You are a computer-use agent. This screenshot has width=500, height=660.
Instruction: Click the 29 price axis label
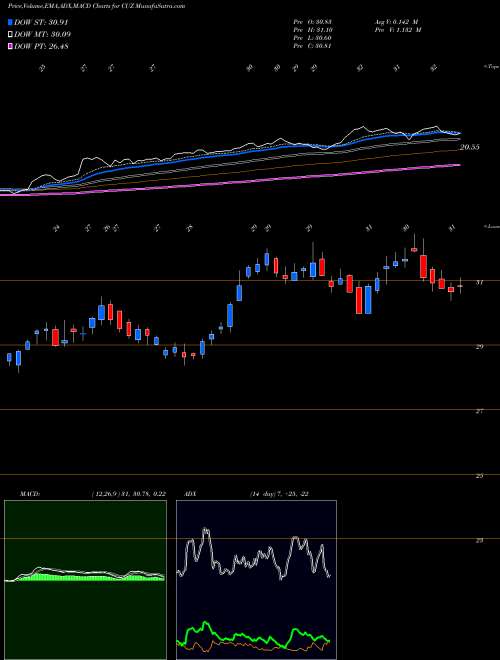click(479, 347)
